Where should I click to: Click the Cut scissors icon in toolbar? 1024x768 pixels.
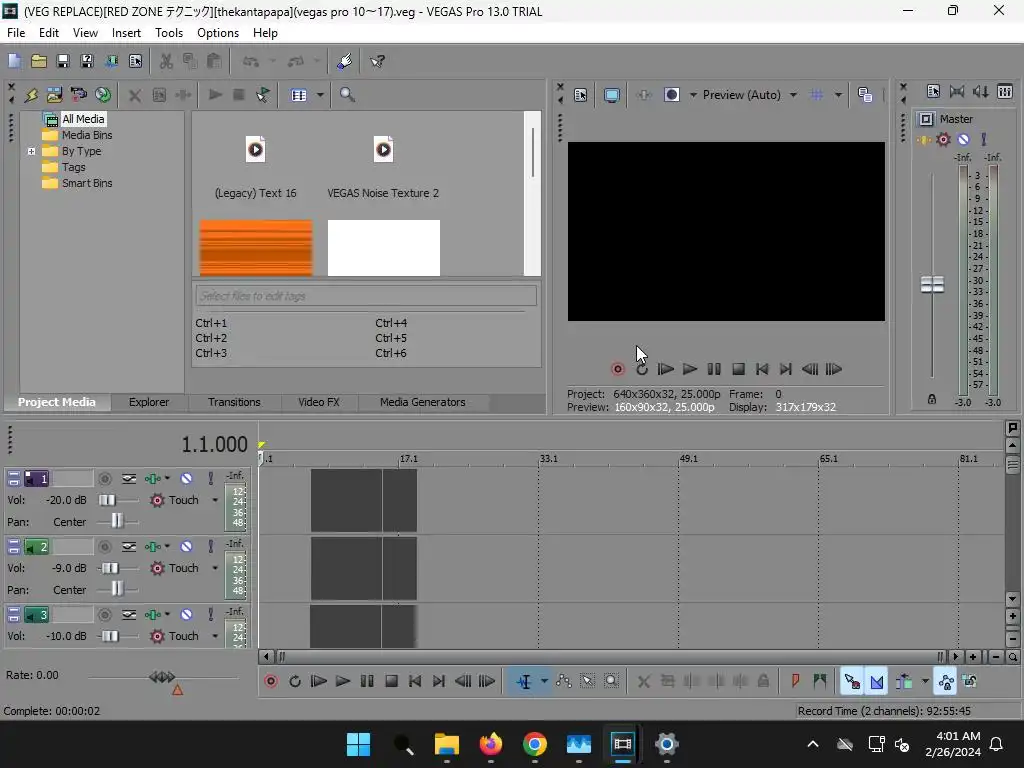click(167, 61)
